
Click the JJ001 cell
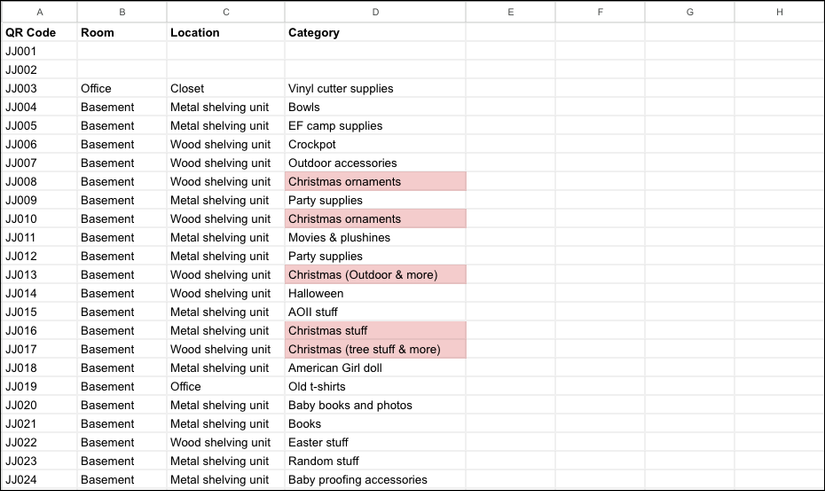click(39, 51)
